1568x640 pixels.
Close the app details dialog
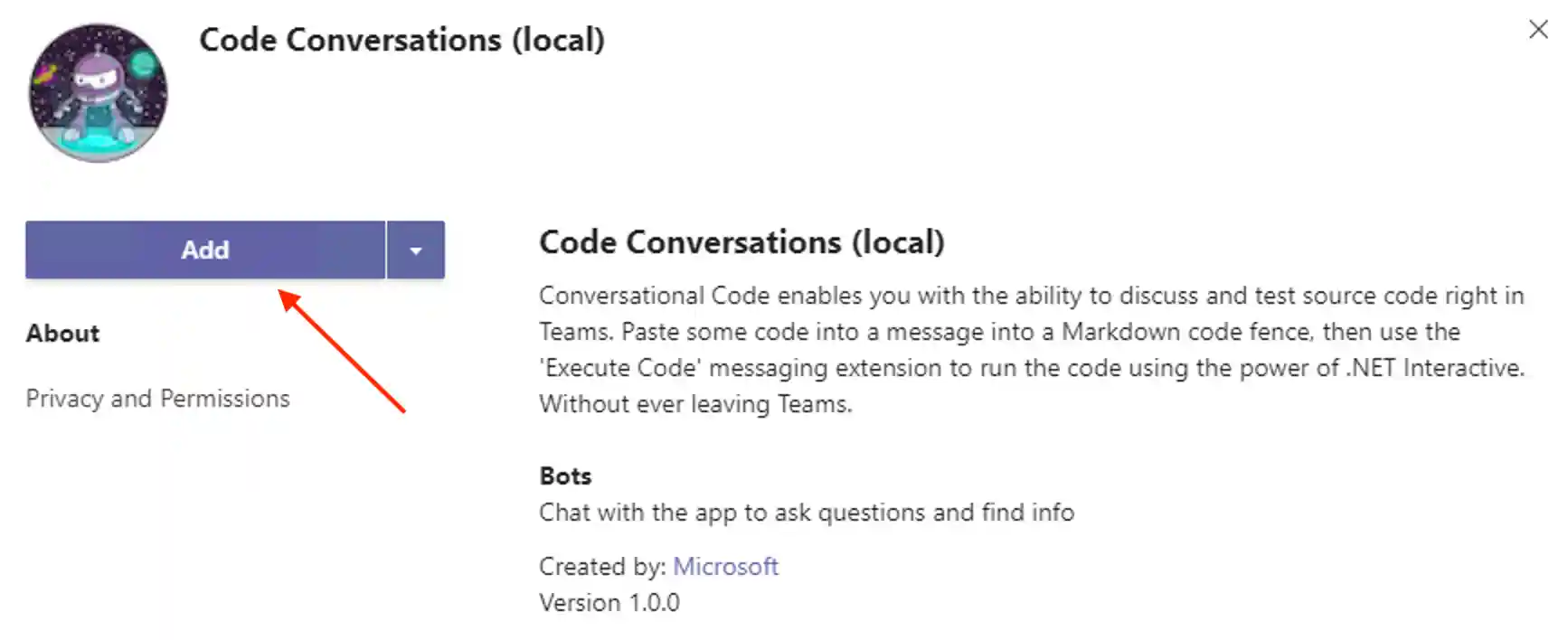(x=1537, y=30)
